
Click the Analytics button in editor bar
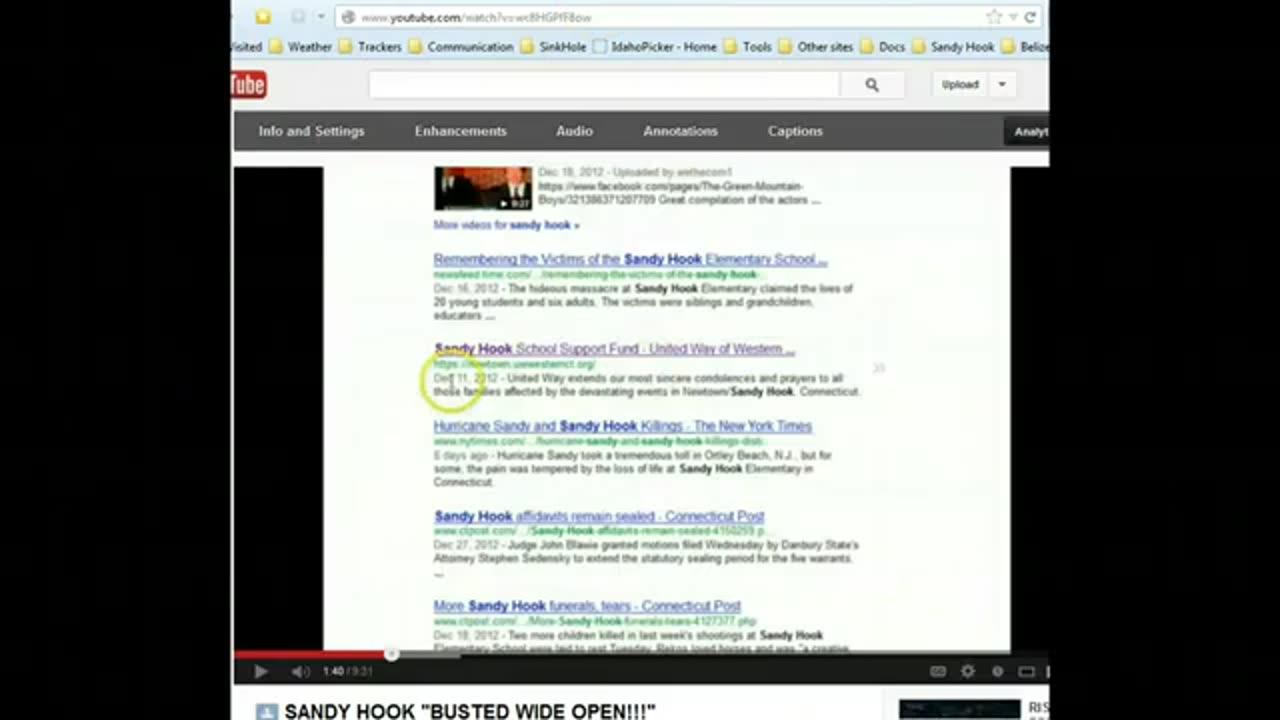click(x=1027, y=131)
